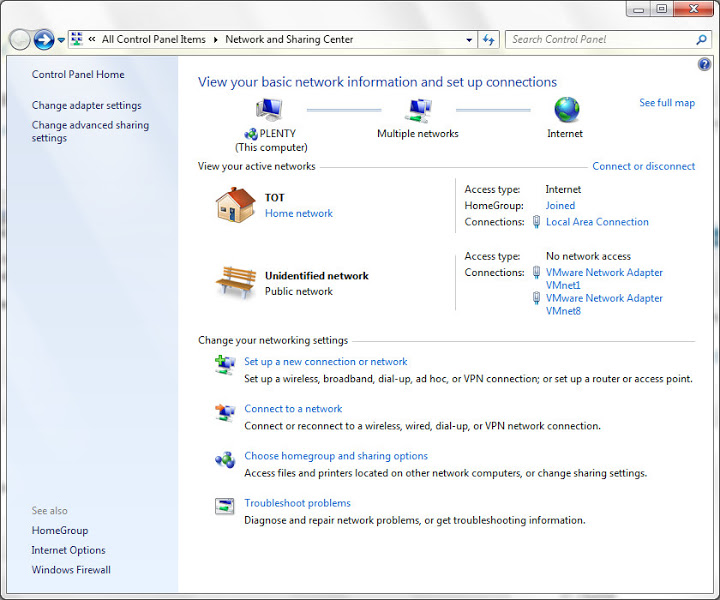
Task: Click the Joined HomeGroup link
Action: pyautogui.click(x=560, y=205)
